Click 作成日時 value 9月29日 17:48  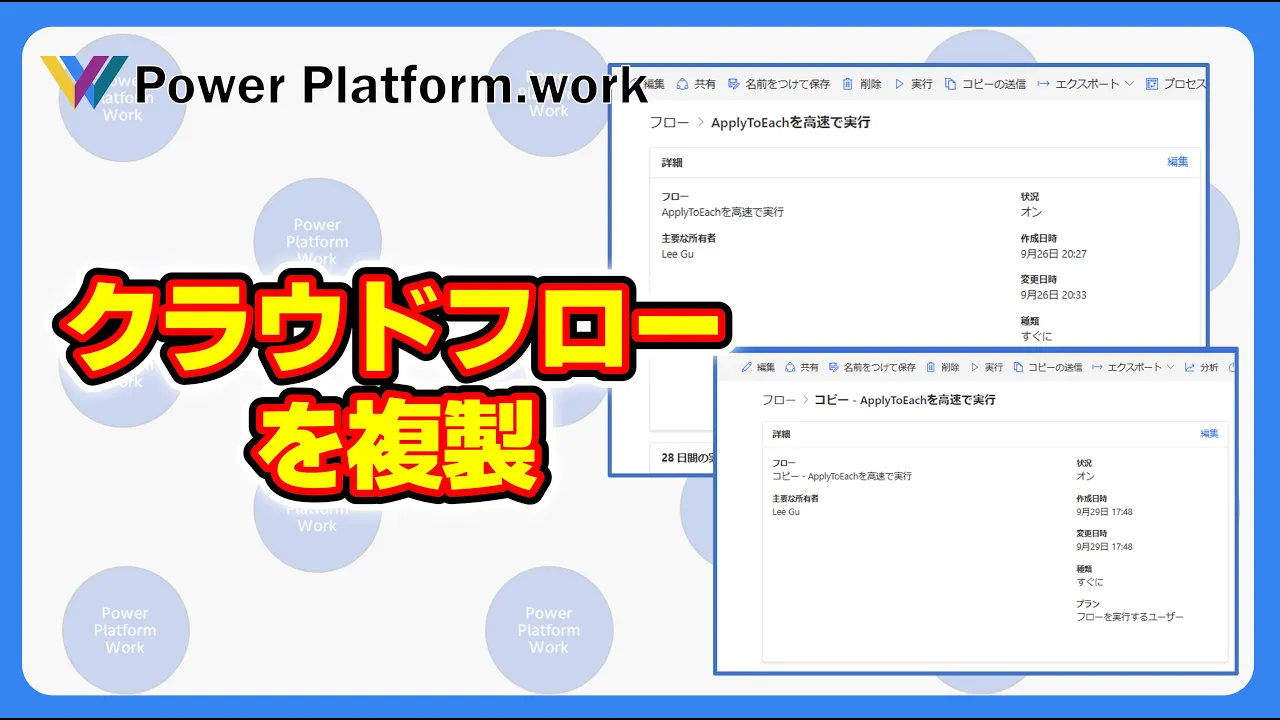[1105, 511]
